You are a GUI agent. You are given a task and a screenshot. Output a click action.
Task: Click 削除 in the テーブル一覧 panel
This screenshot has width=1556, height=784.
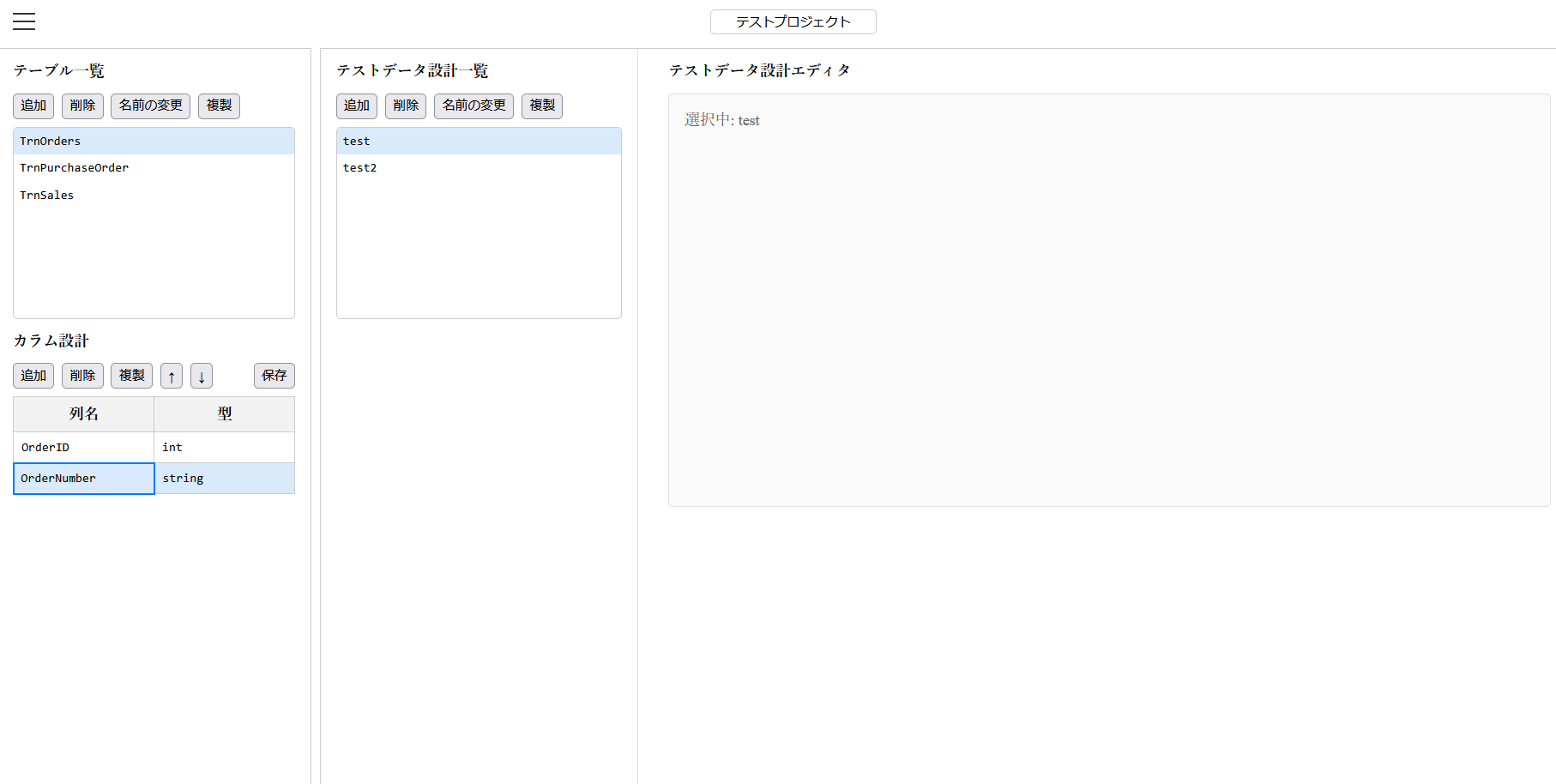coord(82,106)
